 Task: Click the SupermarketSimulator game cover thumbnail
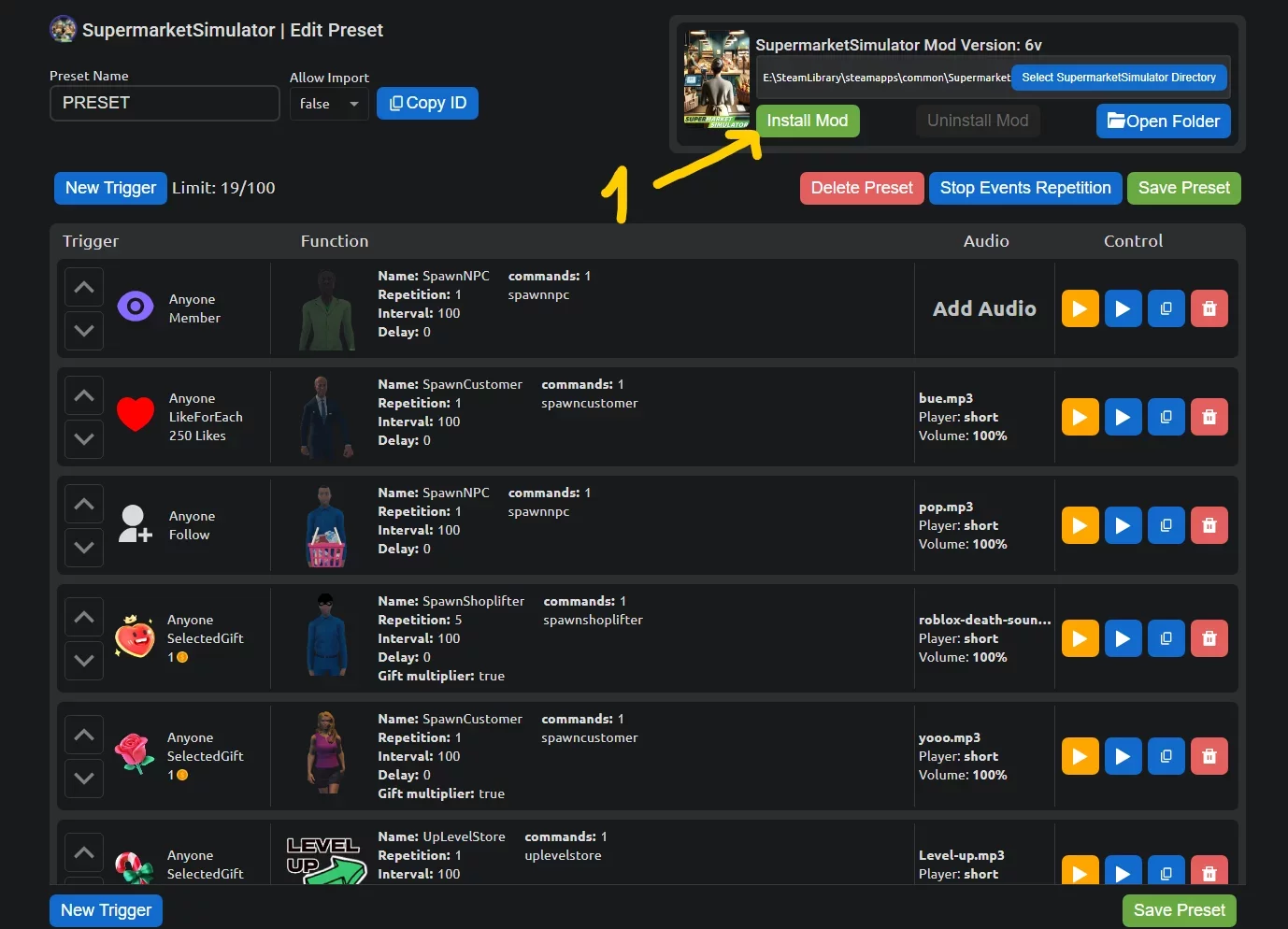pos(716,79)
